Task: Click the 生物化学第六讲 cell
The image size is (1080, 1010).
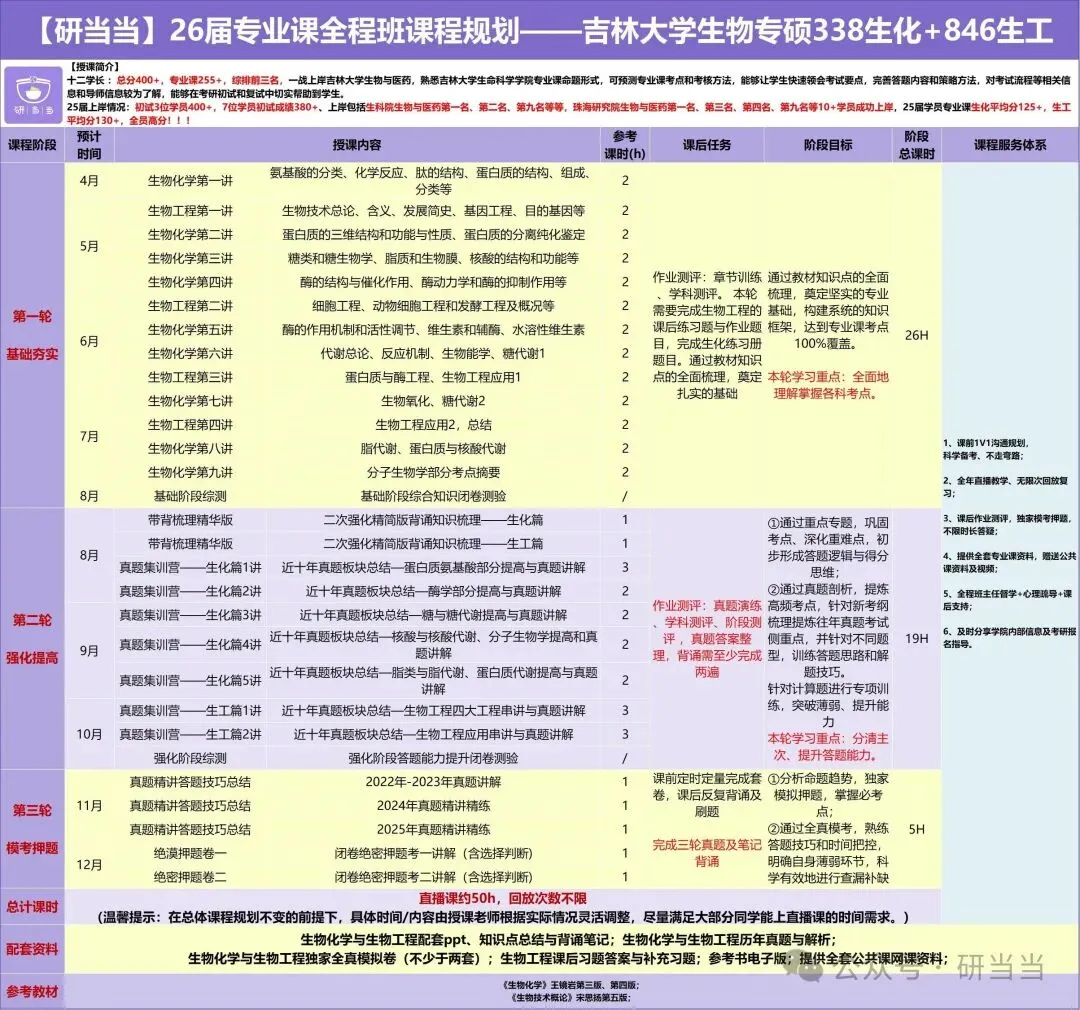Action: pyautogui.click(x=190, y=353)
